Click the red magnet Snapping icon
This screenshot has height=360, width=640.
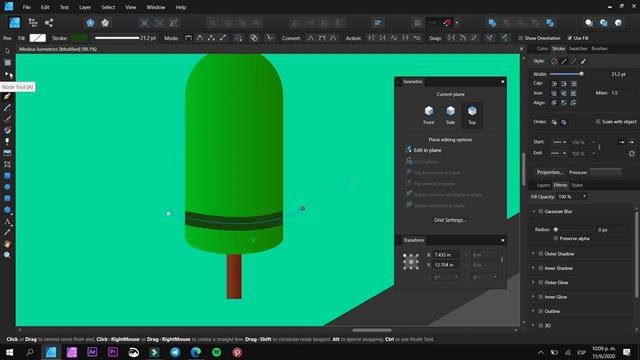tap(447, 23)
